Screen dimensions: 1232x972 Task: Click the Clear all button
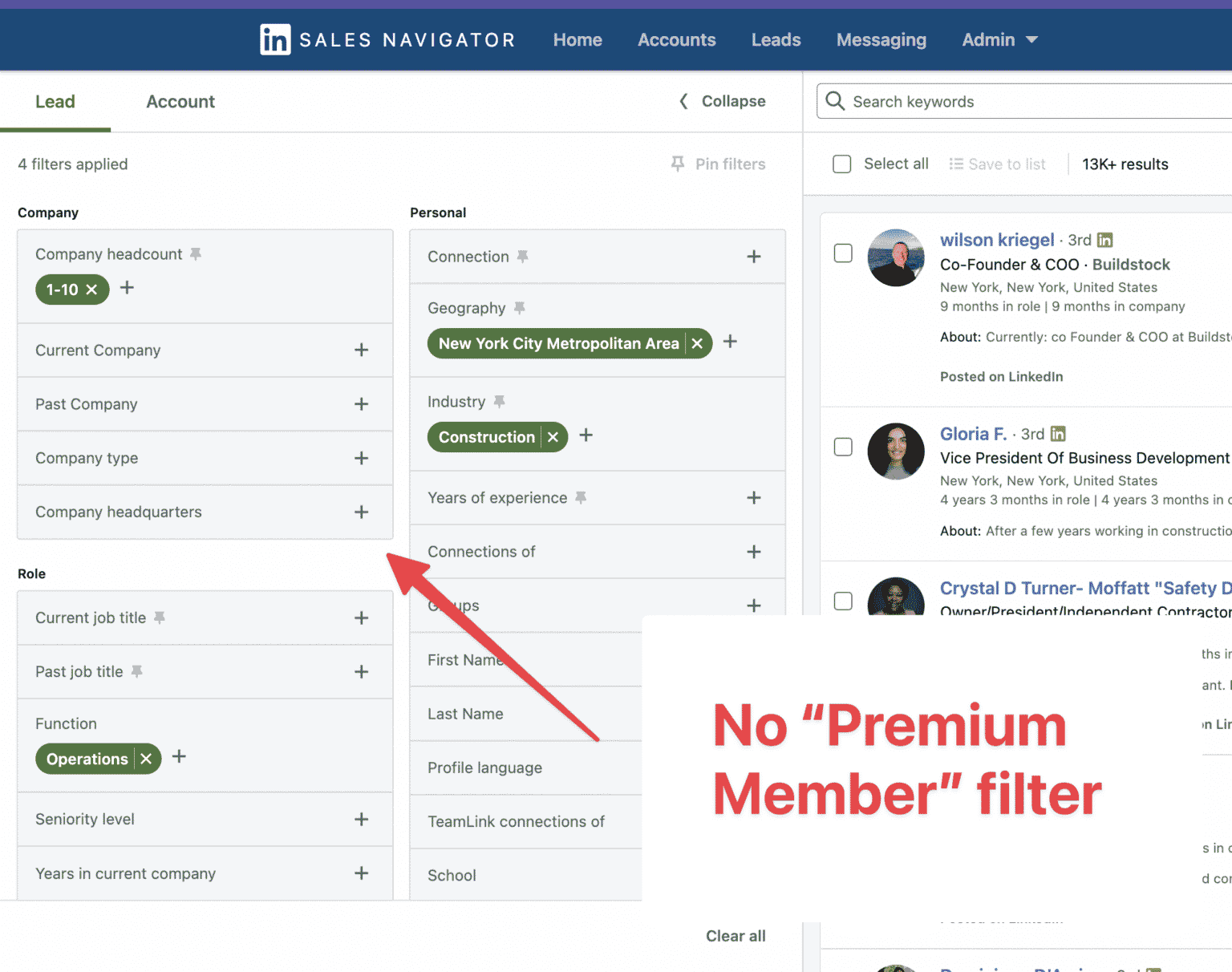(735, 935)
